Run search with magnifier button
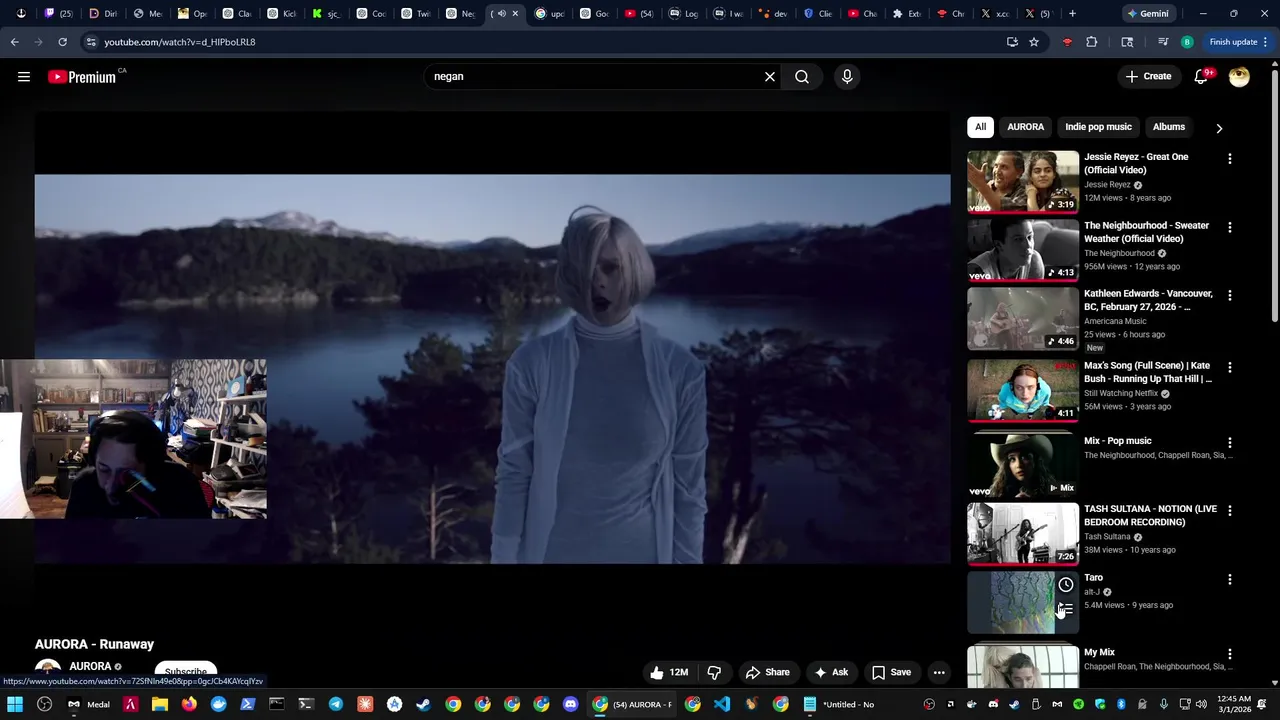The width and height of the screenshot is (1280, 720). (x=802, y=76)
